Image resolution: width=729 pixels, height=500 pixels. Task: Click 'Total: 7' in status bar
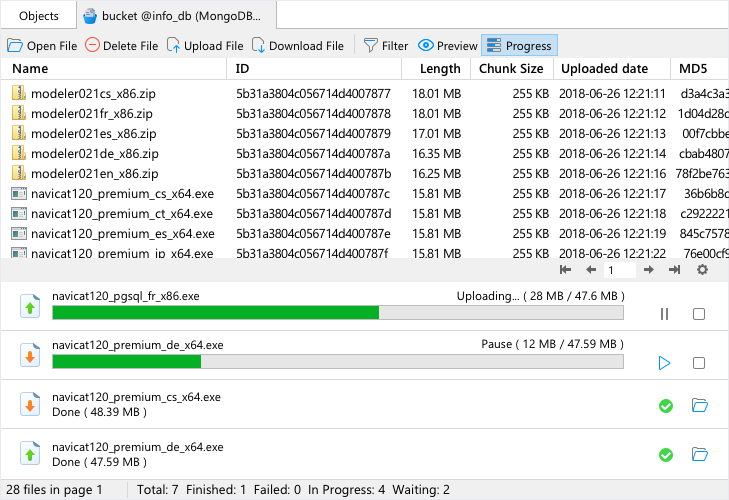(158, 490)
